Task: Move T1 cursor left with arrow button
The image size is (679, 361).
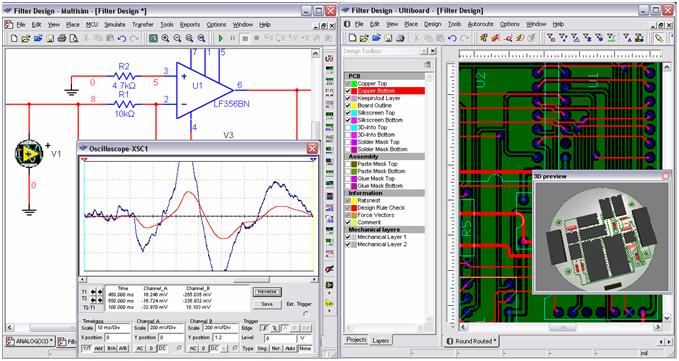Action: point(93,292)
